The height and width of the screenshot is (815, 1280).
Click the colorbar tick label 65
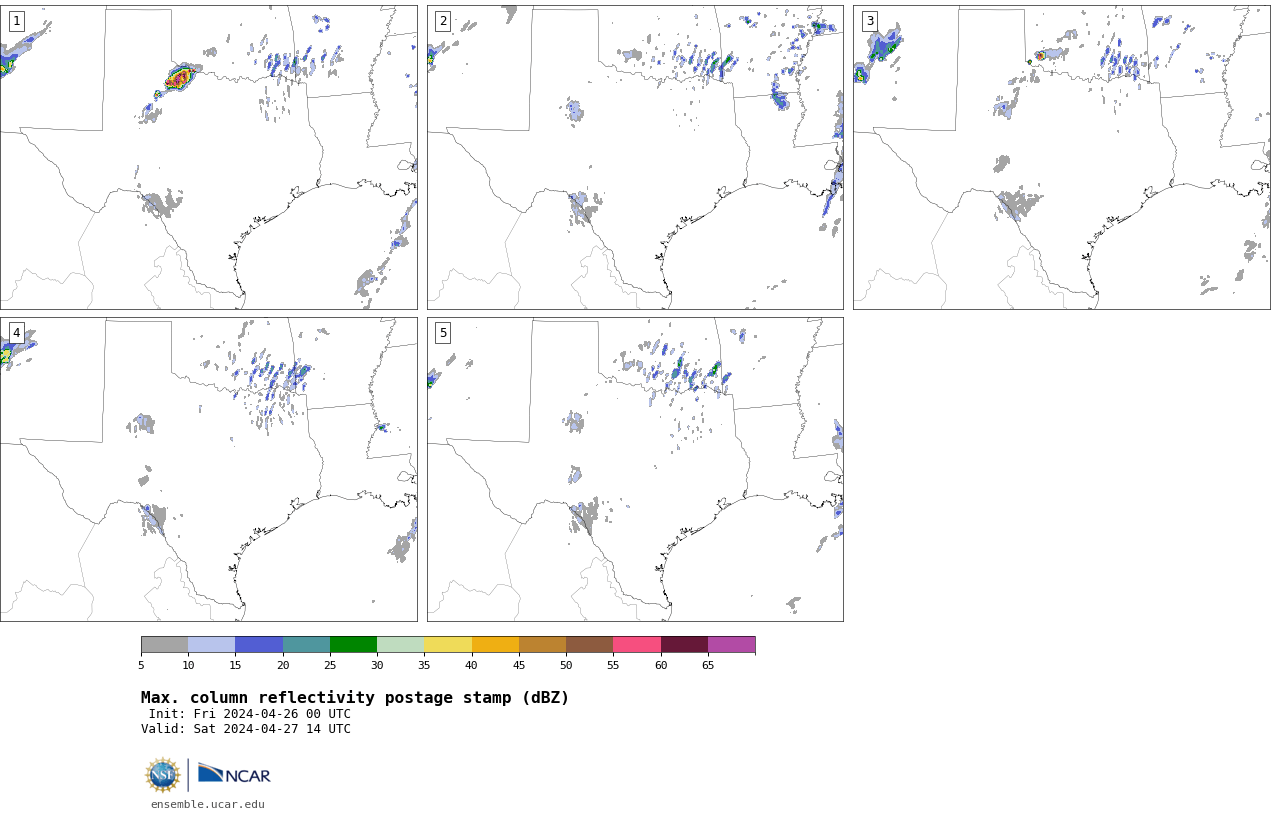point(708,665)
